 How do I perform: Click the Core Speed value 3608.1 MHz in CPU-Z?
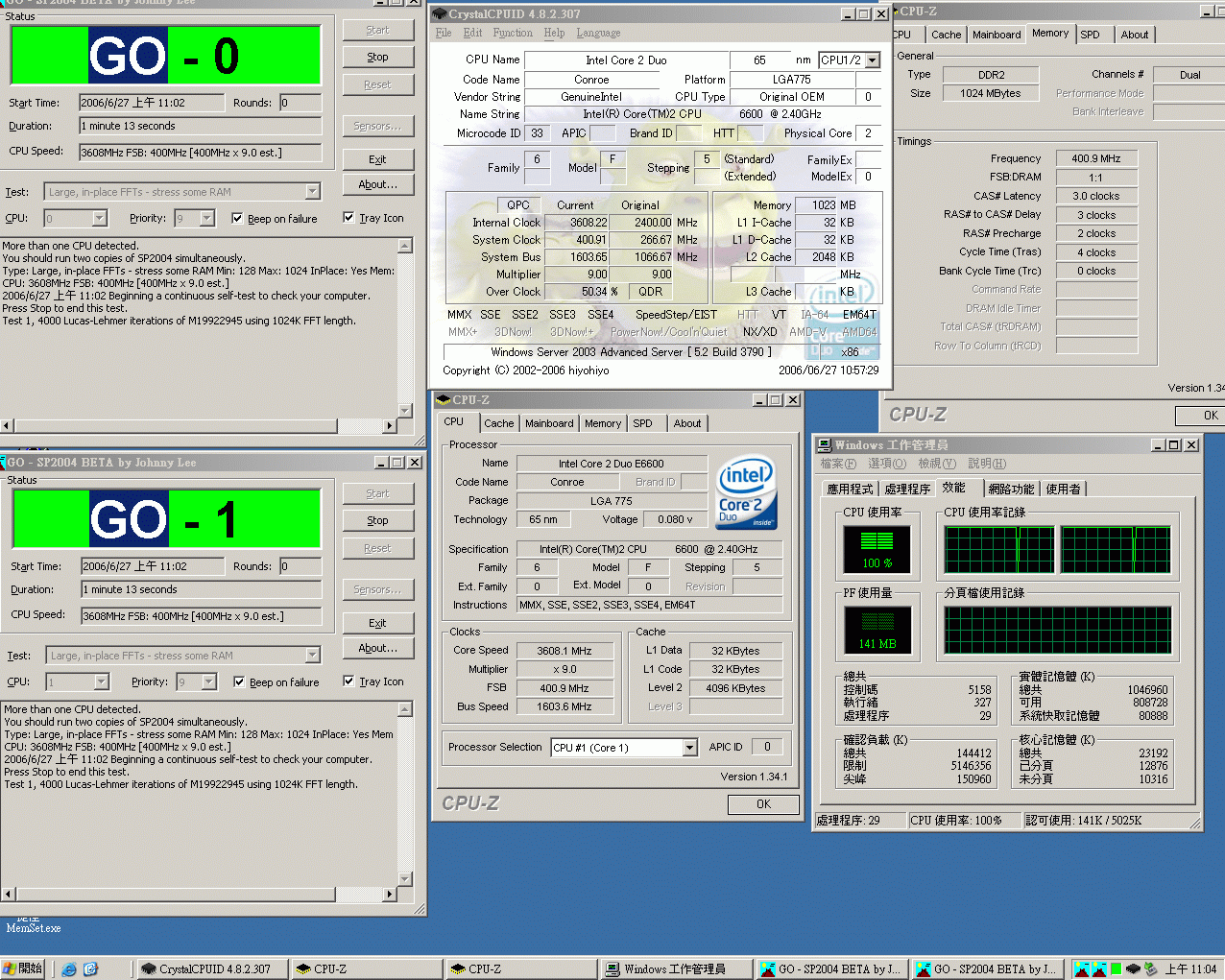click(564, 651)
